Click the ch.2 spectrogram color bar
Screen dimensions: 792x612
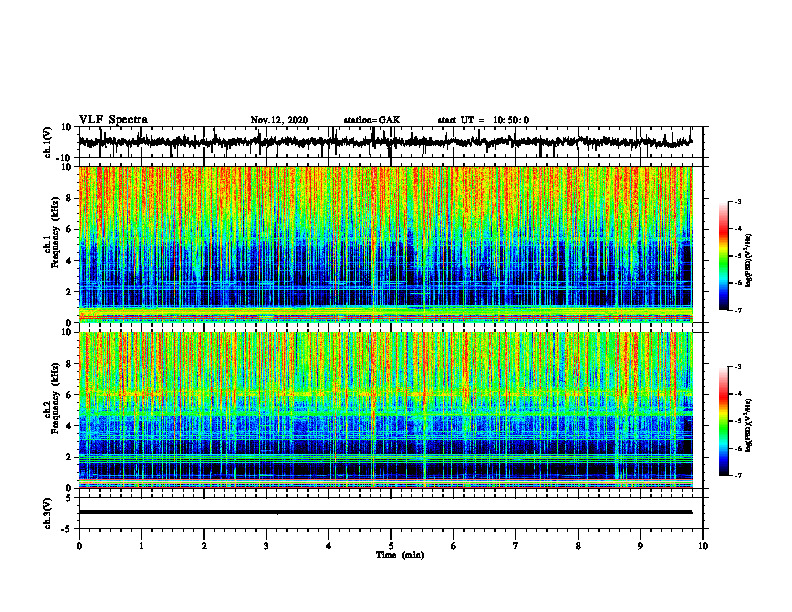pos(724,421)
